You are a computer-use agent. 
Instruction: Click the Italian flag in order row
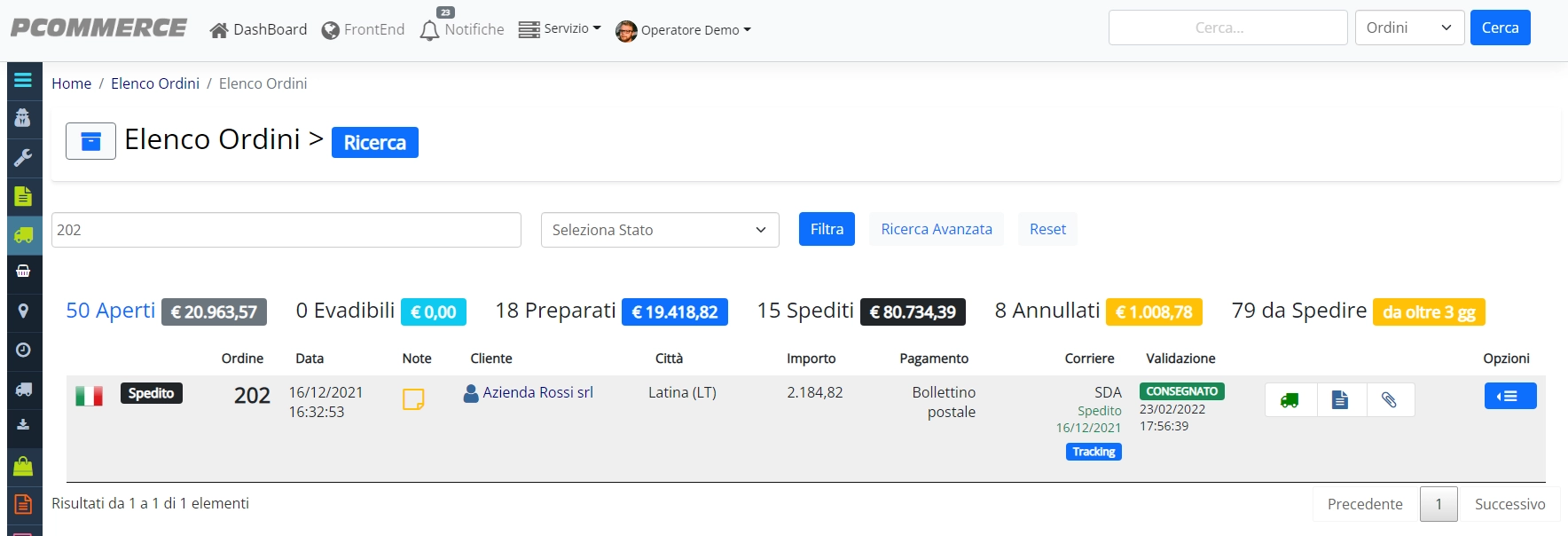(x=89, y=396)
